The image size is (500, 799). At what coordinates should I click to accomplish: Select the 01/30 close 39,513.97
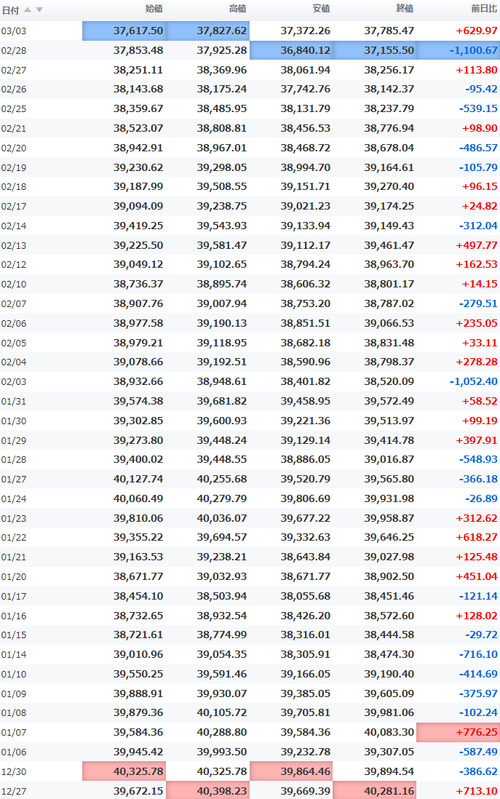[389, 420]
